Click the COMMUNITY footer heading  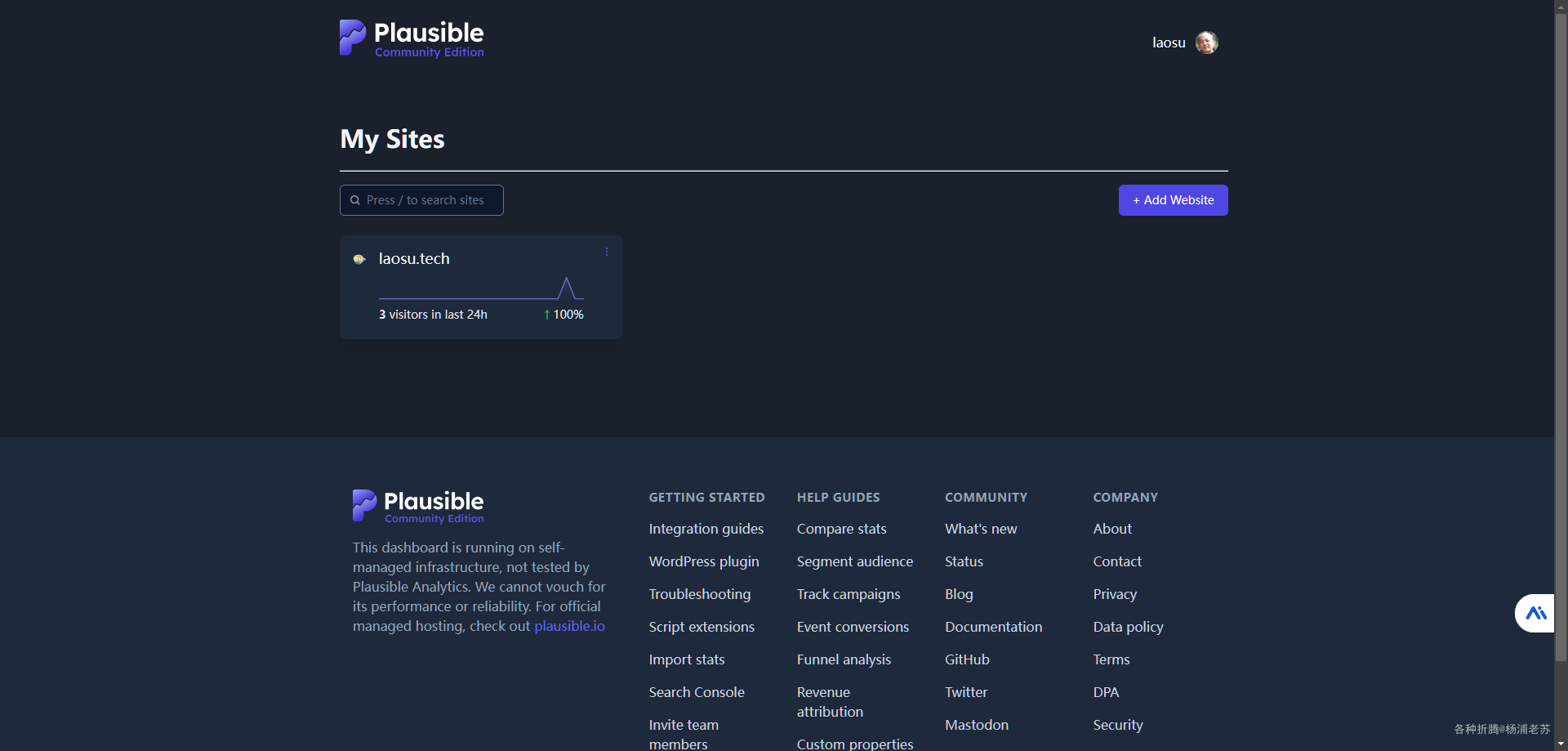tap(986, 497)
